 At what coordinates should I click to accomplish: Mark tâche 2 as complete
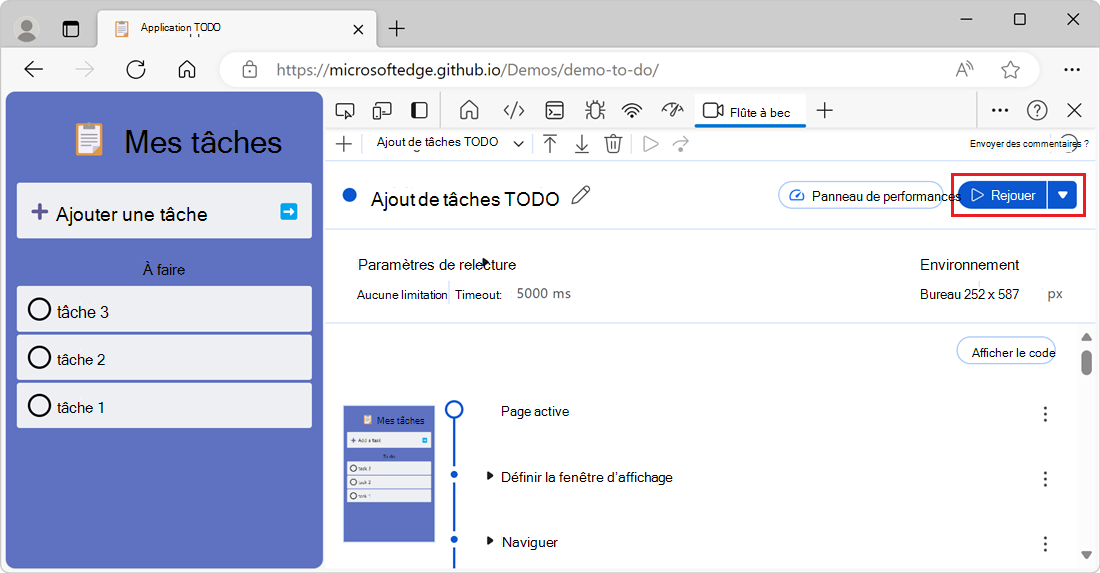tap(39, 358)
